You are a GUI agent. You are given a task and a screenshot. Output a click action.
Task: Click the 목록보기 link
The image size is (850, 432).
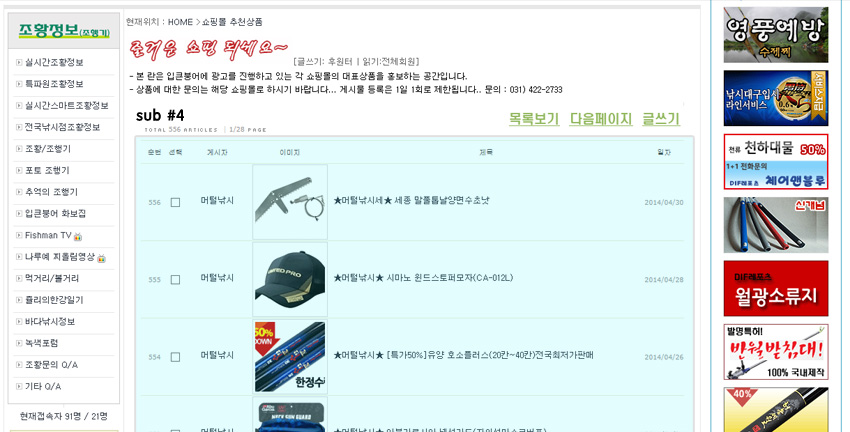coord(534,119)
